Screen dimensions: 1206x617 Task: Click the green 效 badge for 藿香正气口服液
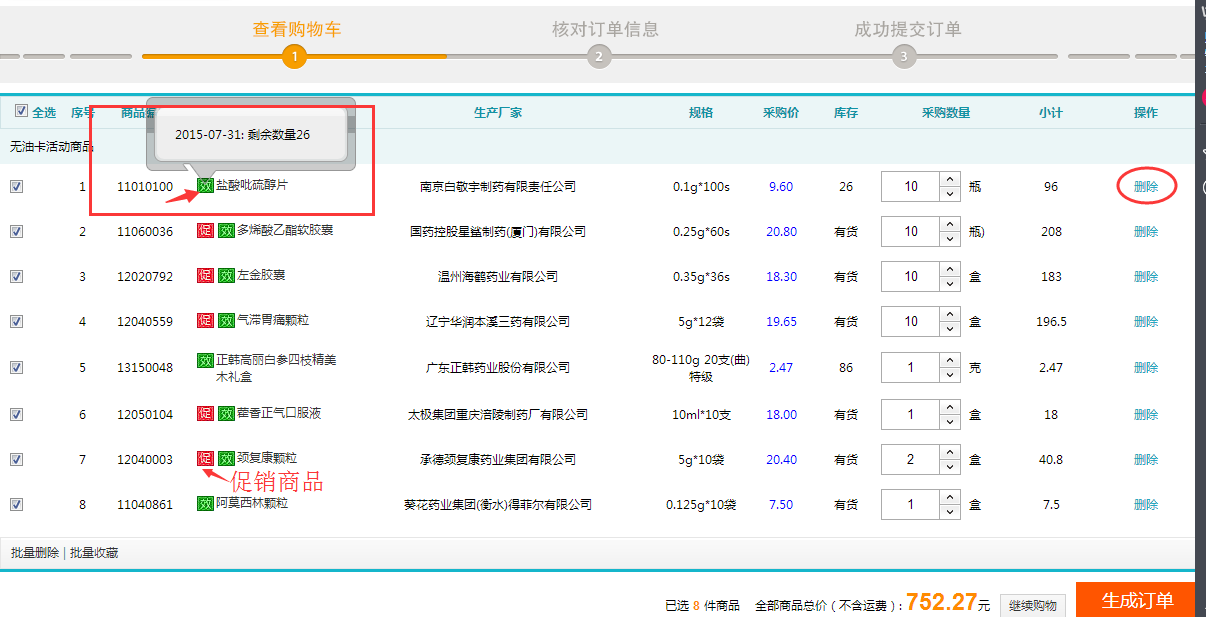(x=226, y=413)
